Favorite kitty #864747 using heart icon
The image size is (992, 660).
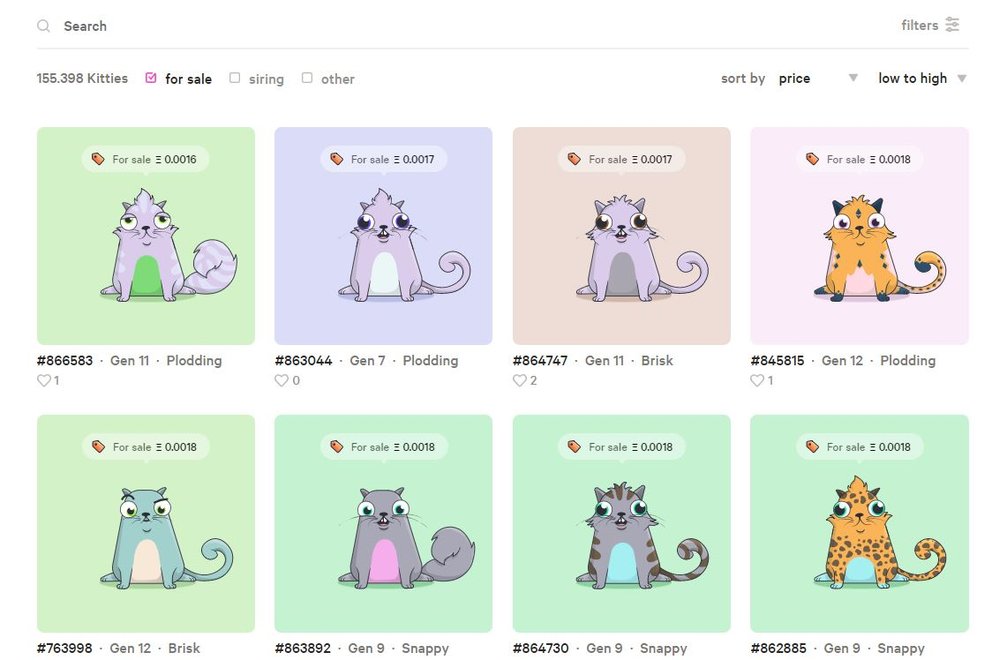click(x=519, y=380)
